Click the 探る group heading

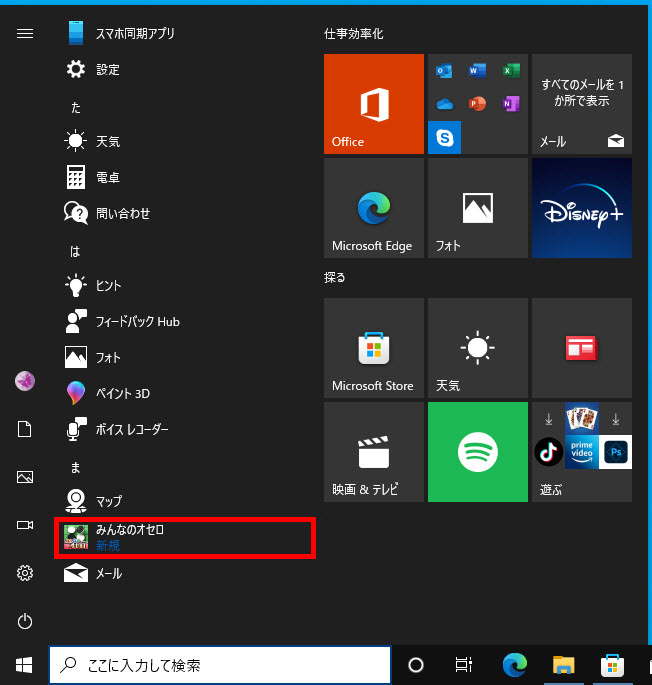coord(335,277)
